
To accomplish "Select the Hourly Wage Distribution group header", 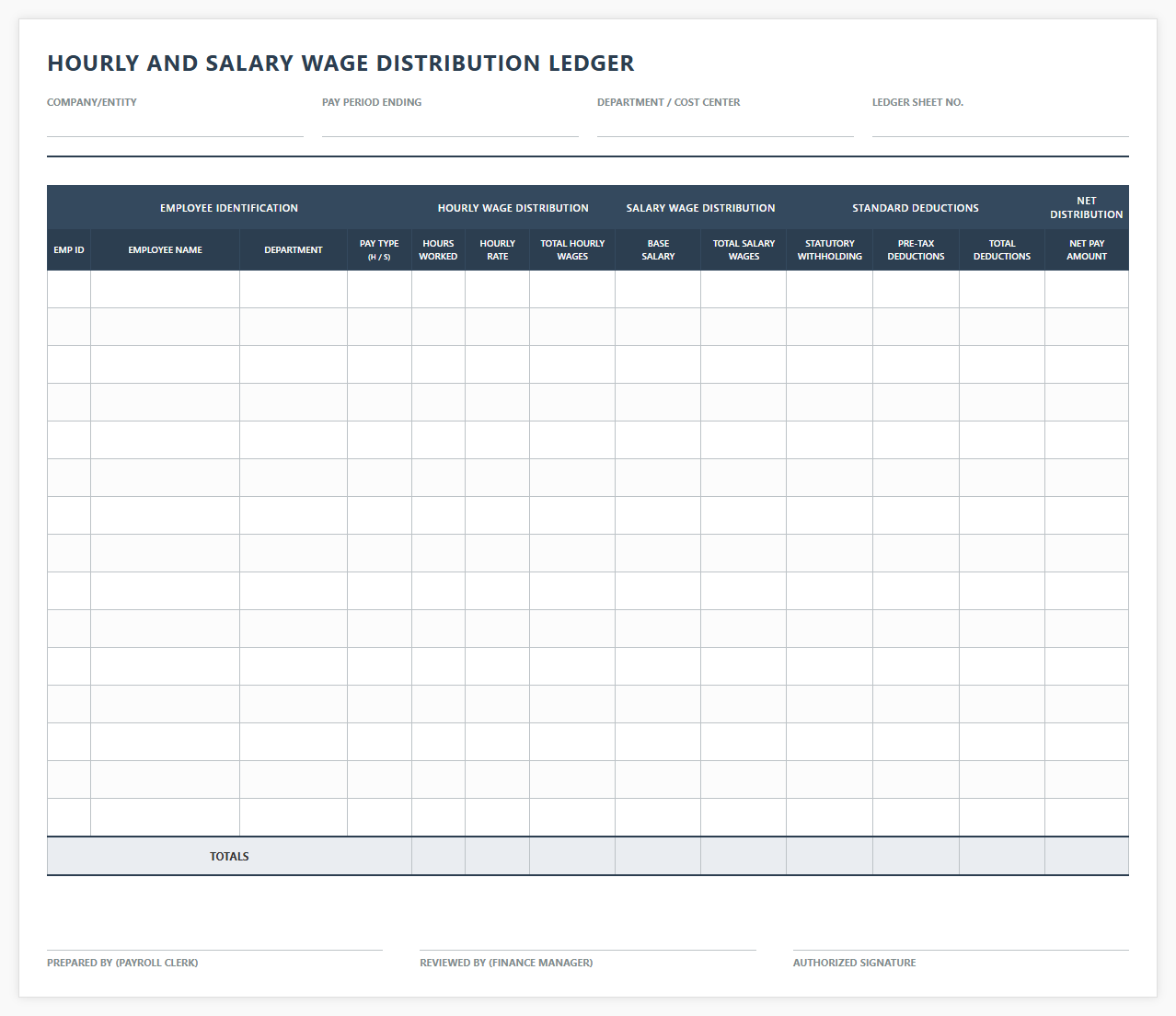I will (x=513, y=208).
